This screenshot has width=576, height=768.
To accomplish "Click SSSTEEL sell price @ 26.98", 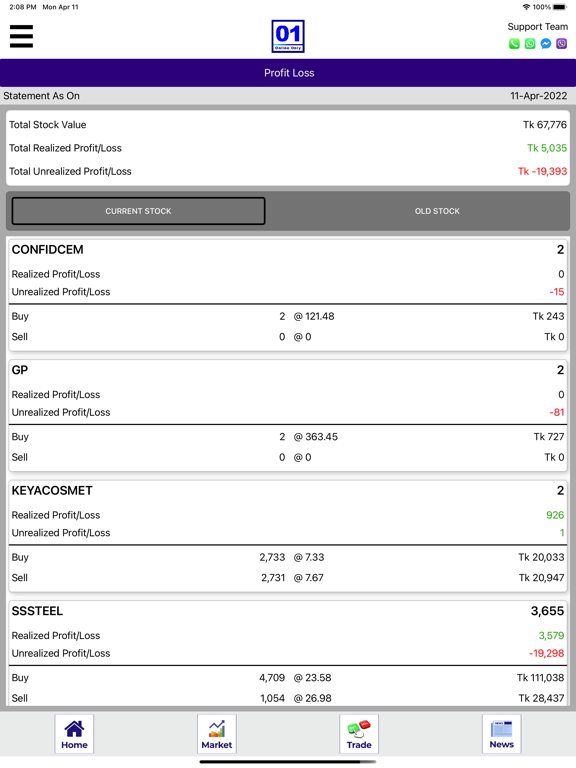I will coord(312,698).
